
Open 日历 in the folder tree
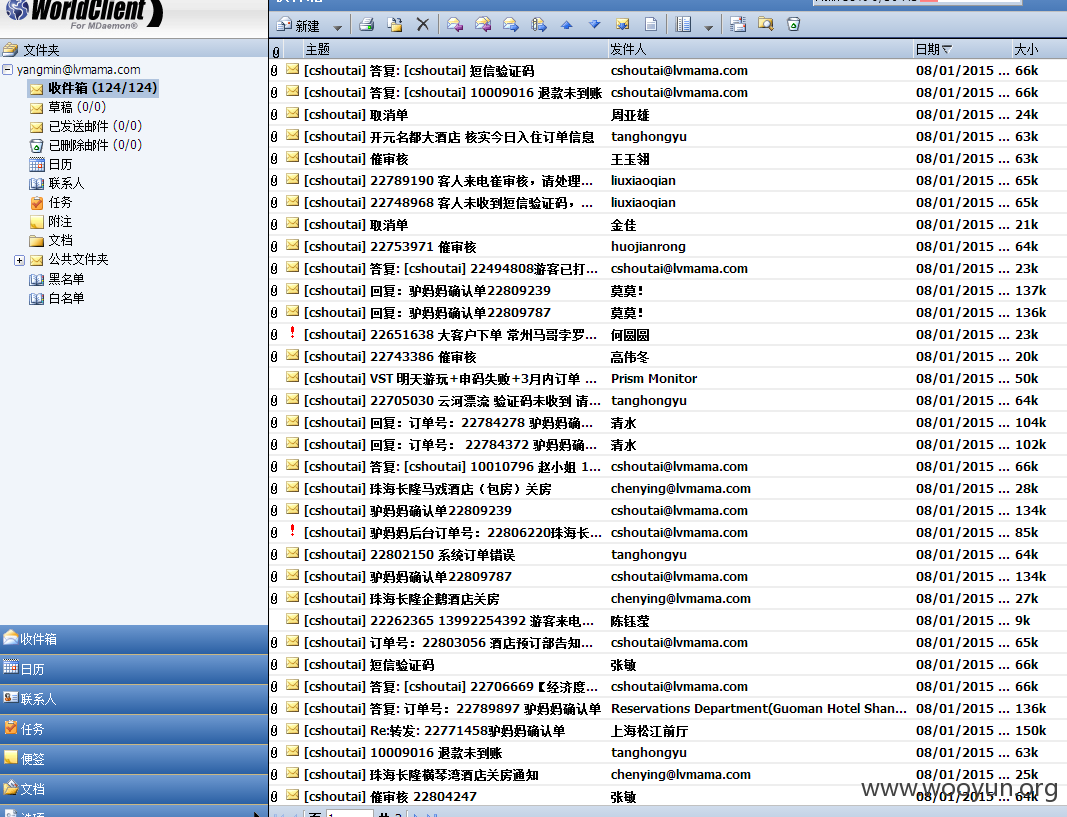point(51,165)
